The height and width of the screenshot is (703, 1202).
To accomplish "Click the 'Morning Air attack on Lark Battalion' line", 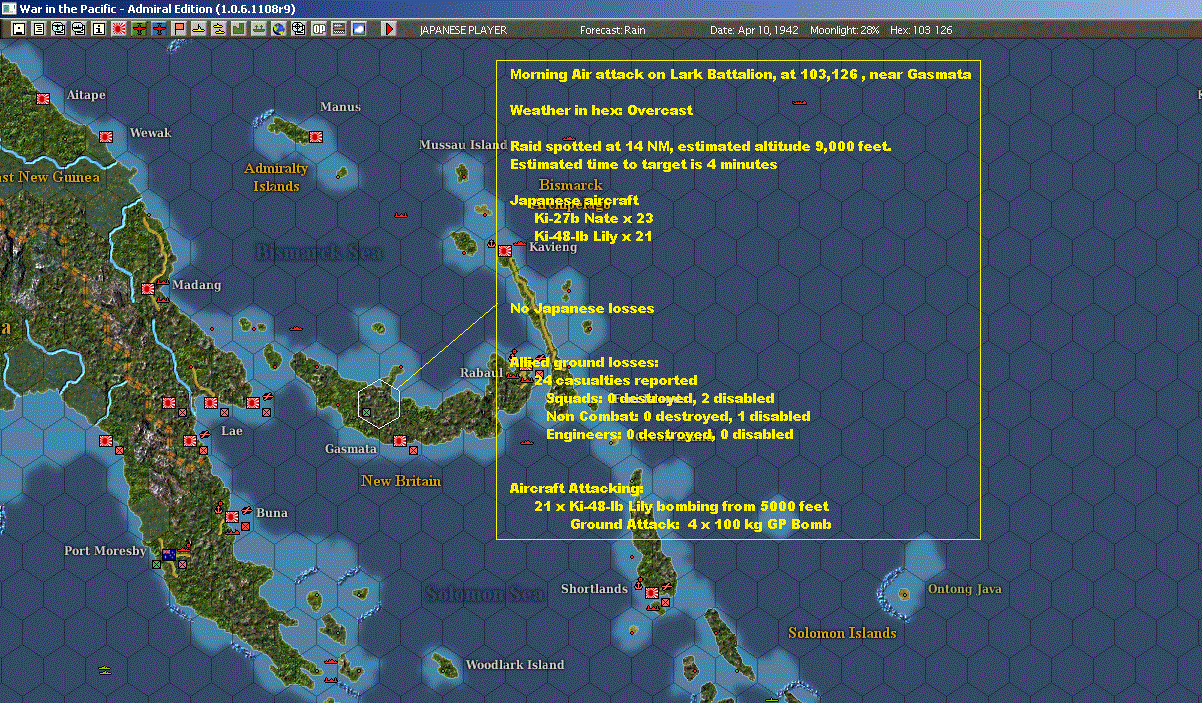I will (740, 74).
